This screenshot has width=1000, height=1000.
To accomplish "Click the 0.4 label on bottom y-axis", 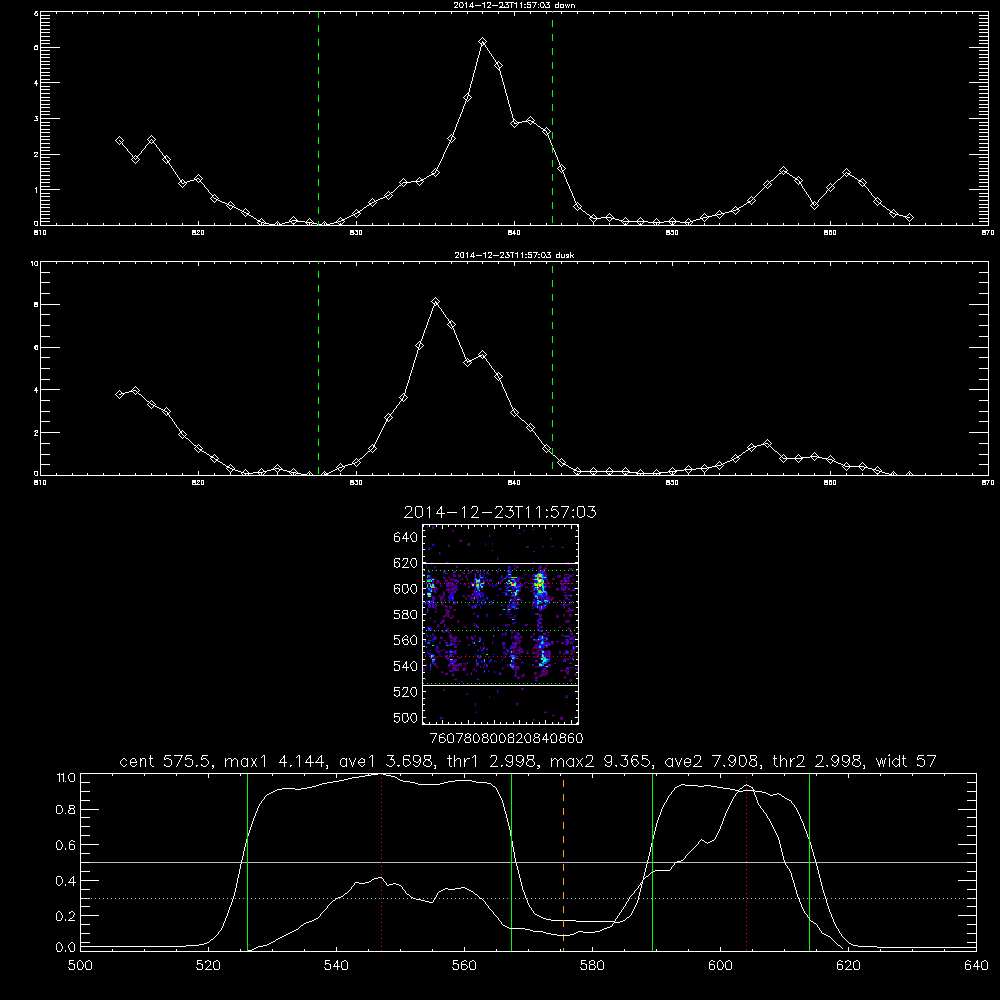I will [x=66, y=881].
